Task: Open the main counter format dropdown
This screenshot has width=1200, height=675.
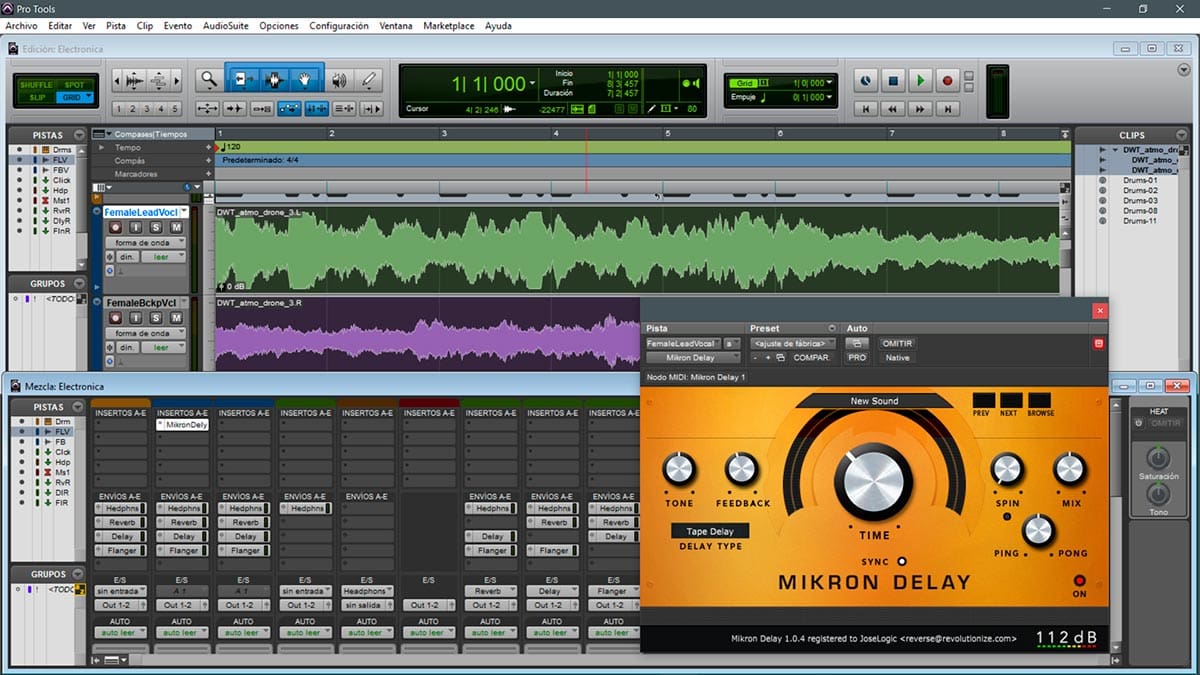Action: pos(533,84)
